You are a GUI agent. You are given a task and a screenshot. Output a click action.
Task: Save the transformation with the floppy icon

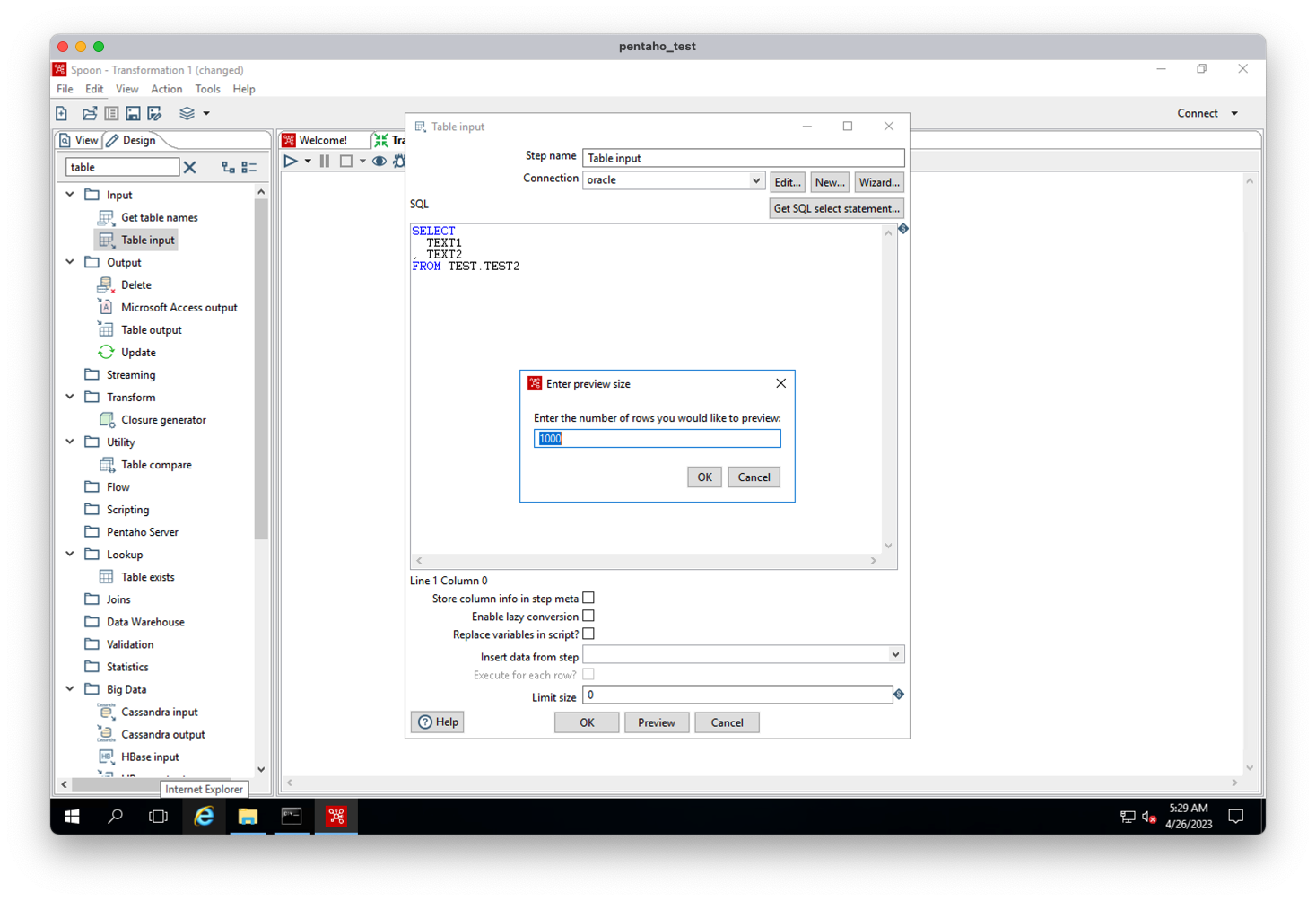133,113
